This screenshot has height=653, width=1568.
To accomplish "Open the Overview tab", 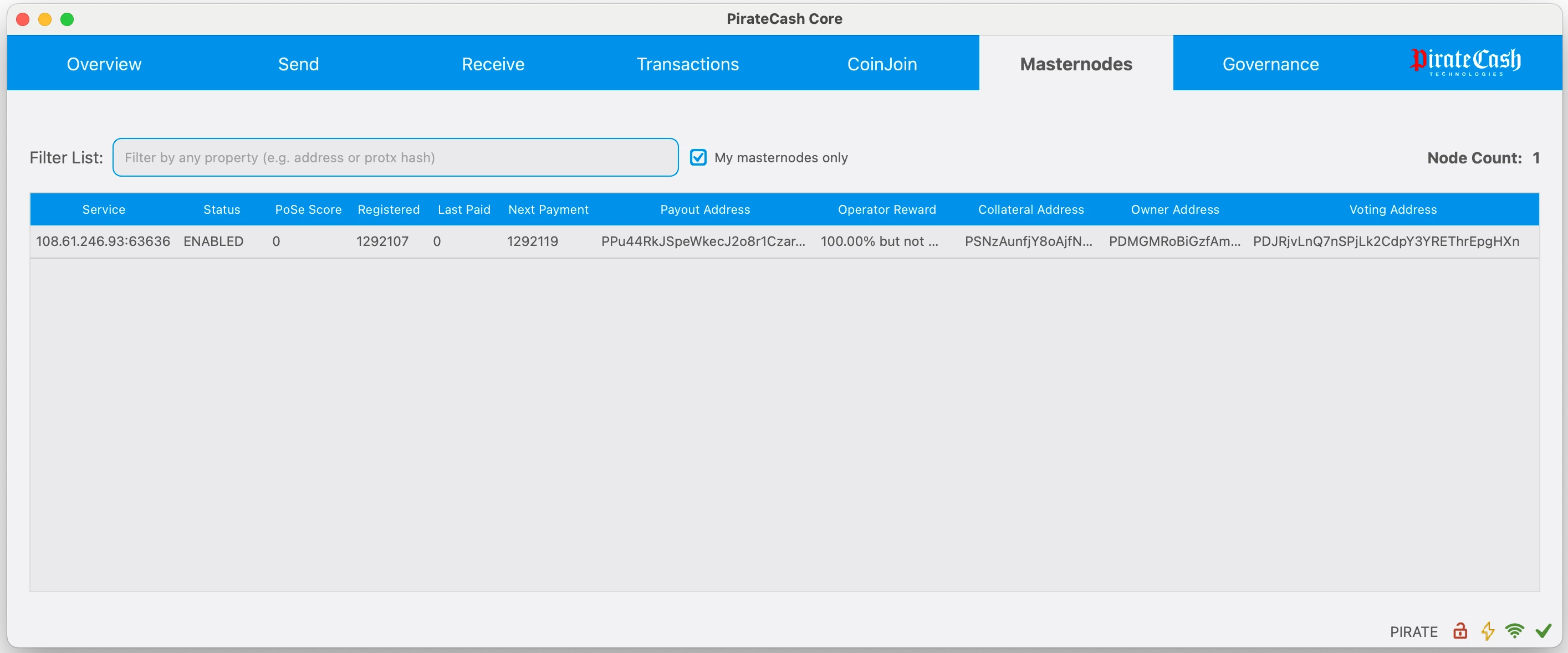I will point(104,63).
